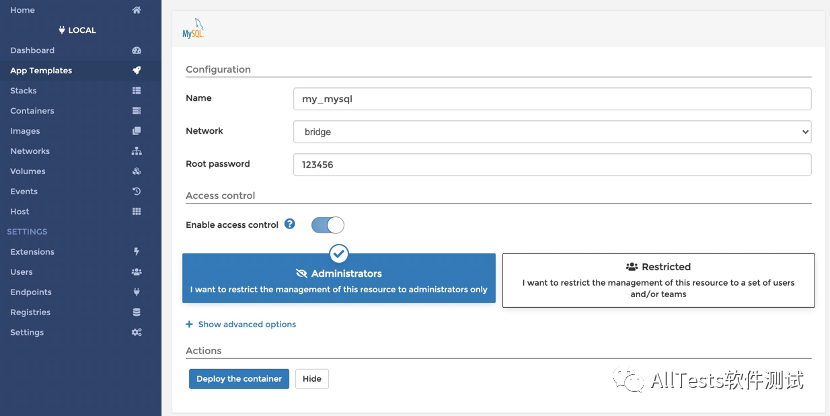Click the Host grid icon
The image size is (830, 416).
(137, 211)
